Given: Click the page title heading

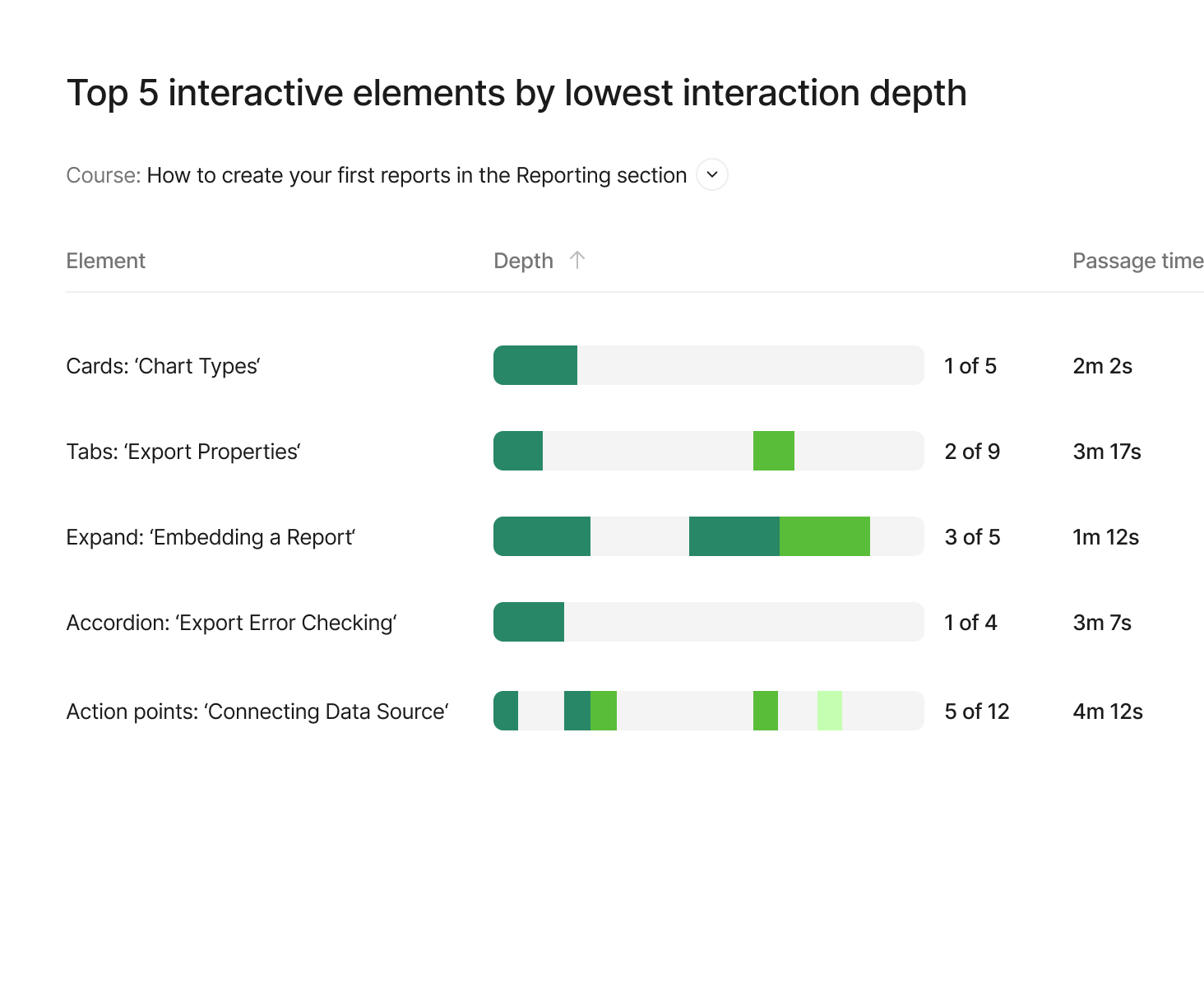Looking at the screenshot, I should point(516,93).
